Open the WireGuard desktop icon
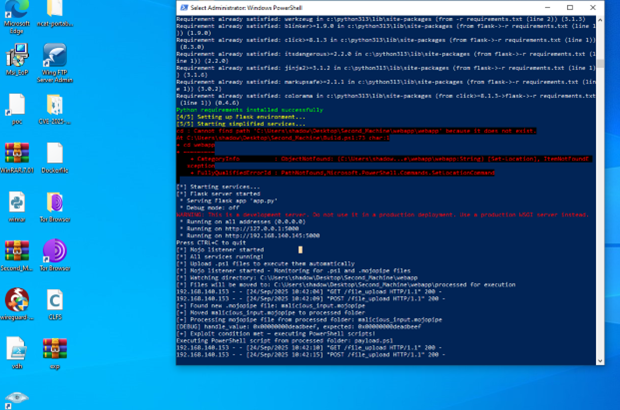 pos(17,300)
